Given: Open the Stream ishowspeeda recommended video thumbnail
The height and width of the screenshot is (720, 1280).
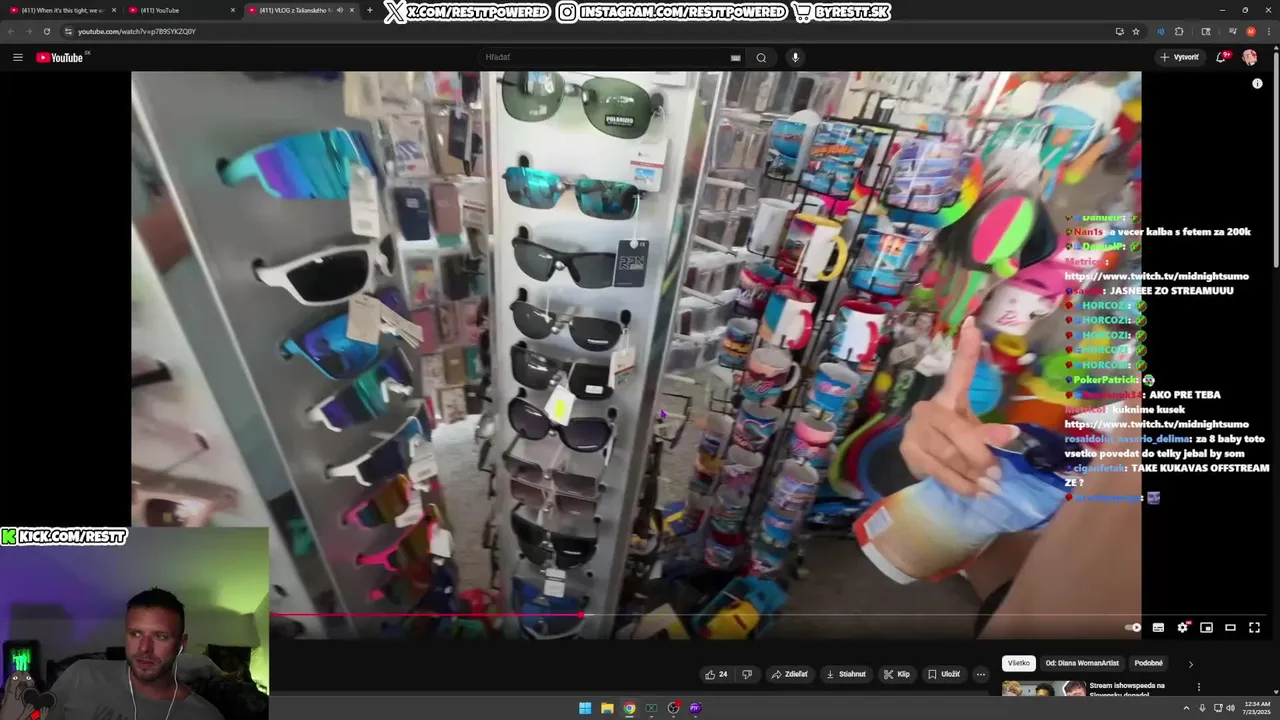Looking at the screenshot, I should tap(1044, 688).
